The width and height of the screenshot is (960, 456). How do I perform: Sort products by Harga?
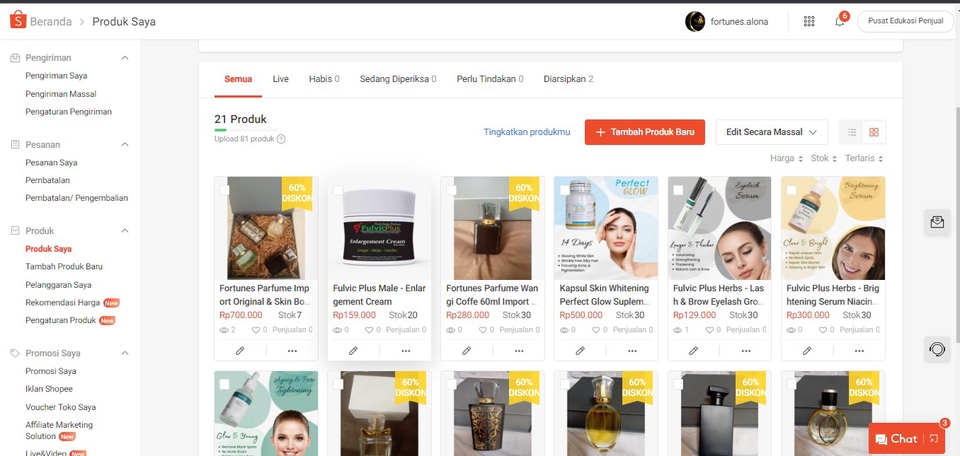[786, 159]
